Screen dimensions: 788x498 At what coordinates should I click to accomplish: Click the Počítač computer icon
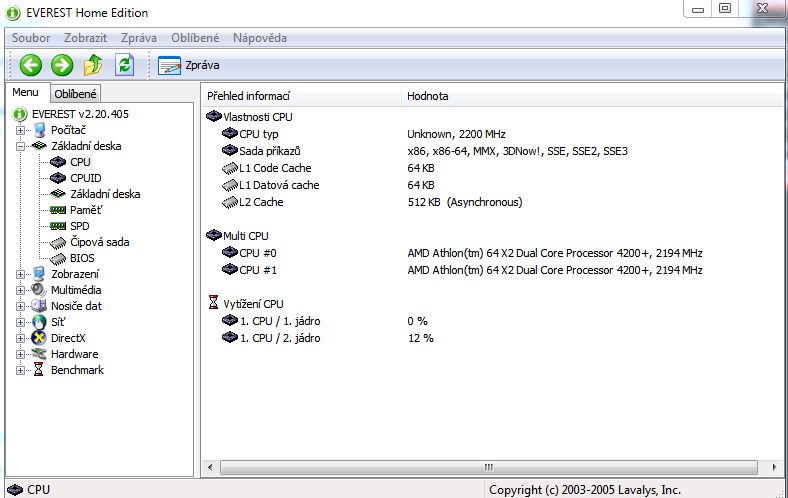tap(39, 130)
